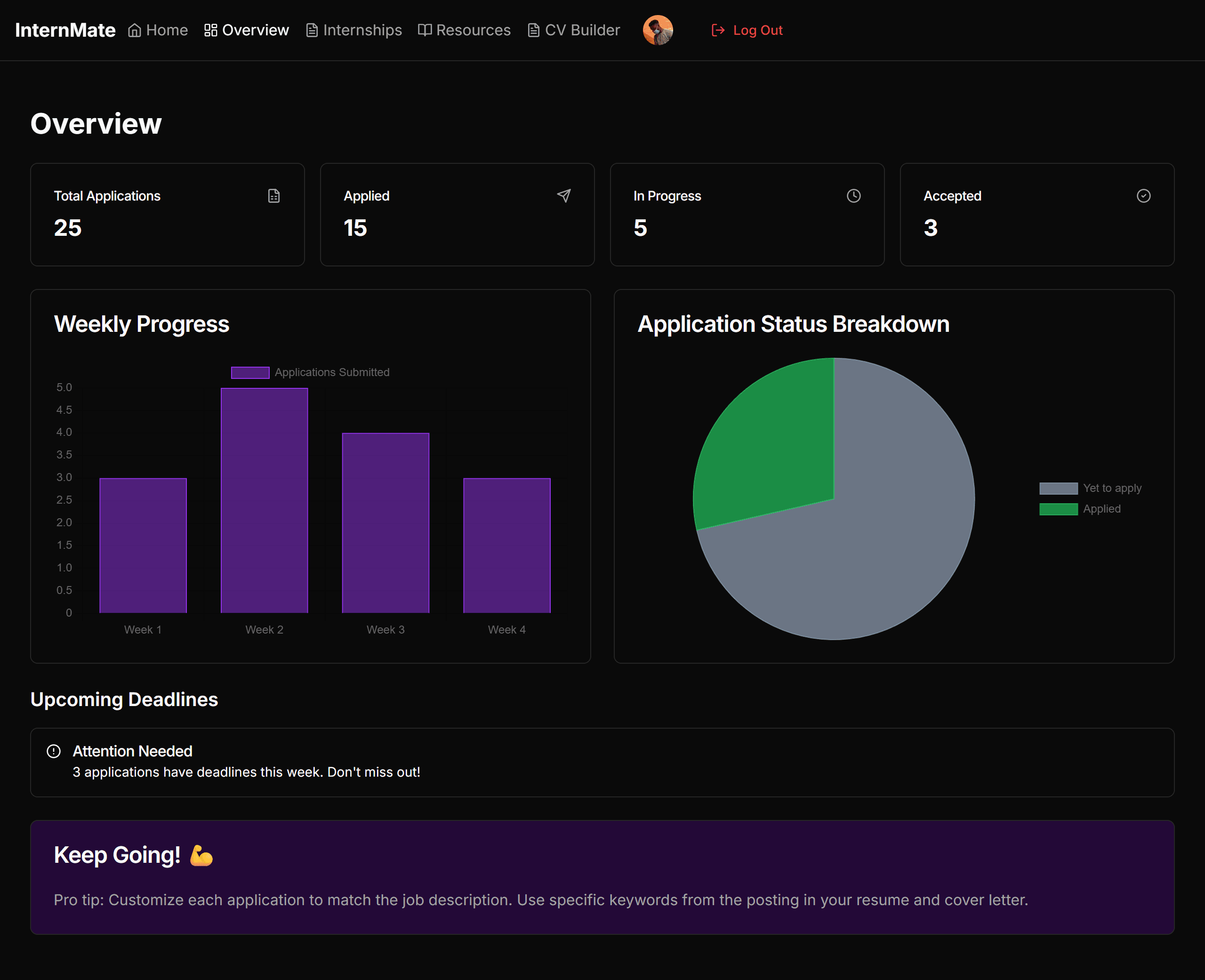Open the profile avatar photo
Screen dimensions: 1205x980
(x=658, y=30)
